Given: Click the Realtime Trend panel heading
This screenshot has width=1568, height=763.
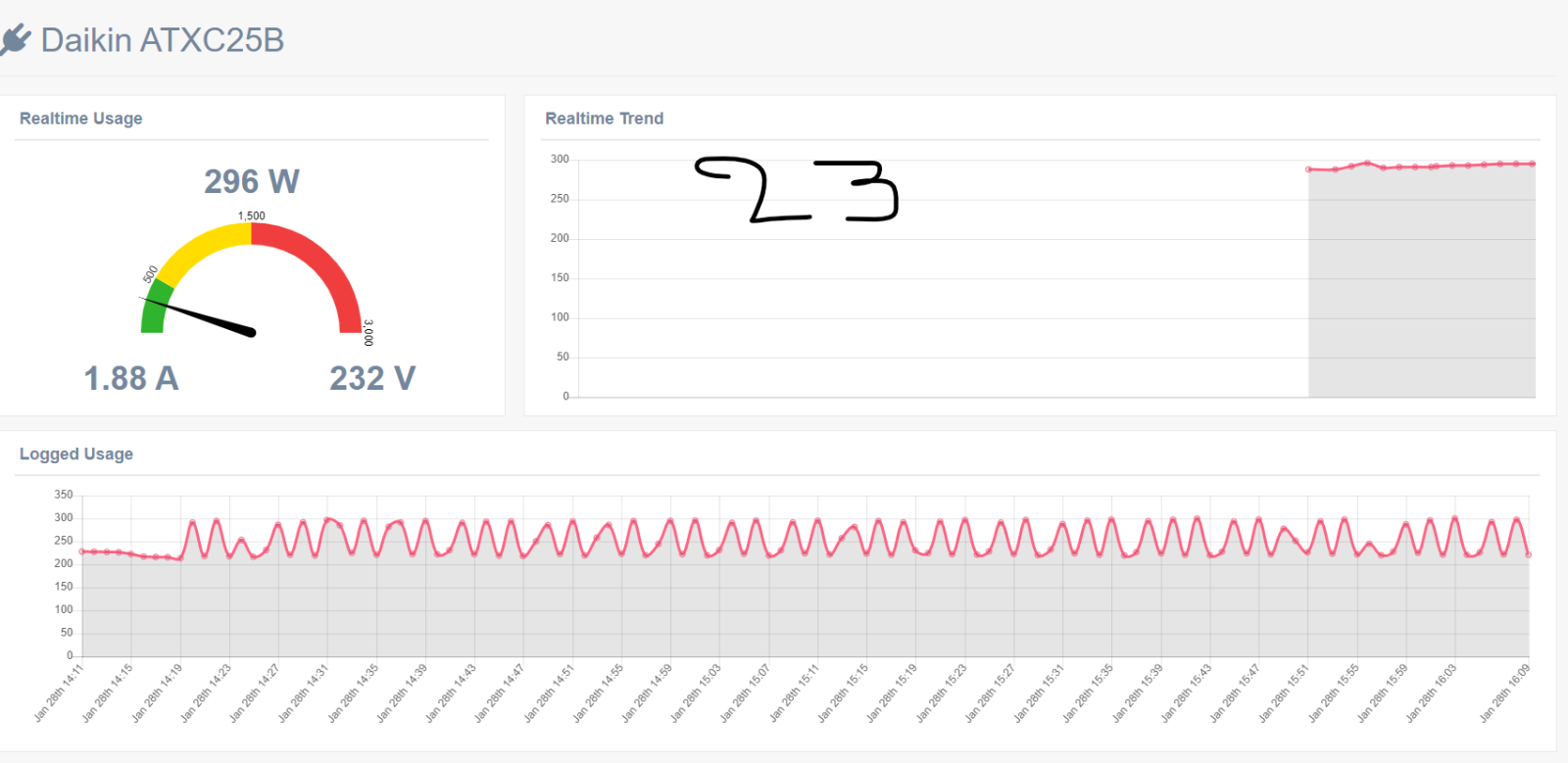Looking at the screenshot, I should coord(605,119).
